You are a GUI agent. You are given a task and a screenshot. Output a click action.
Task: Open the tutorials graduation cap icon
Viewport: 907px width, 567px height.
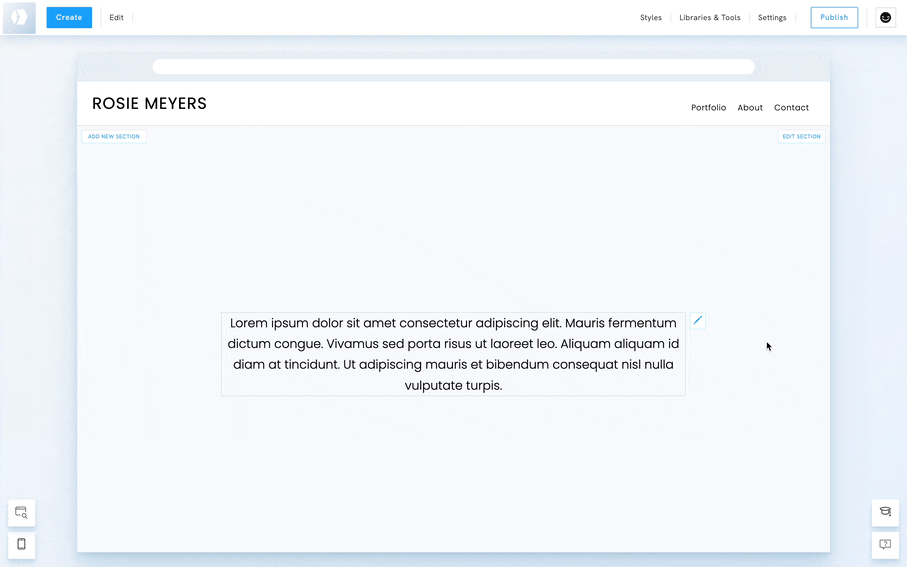(x=885, y=513)
